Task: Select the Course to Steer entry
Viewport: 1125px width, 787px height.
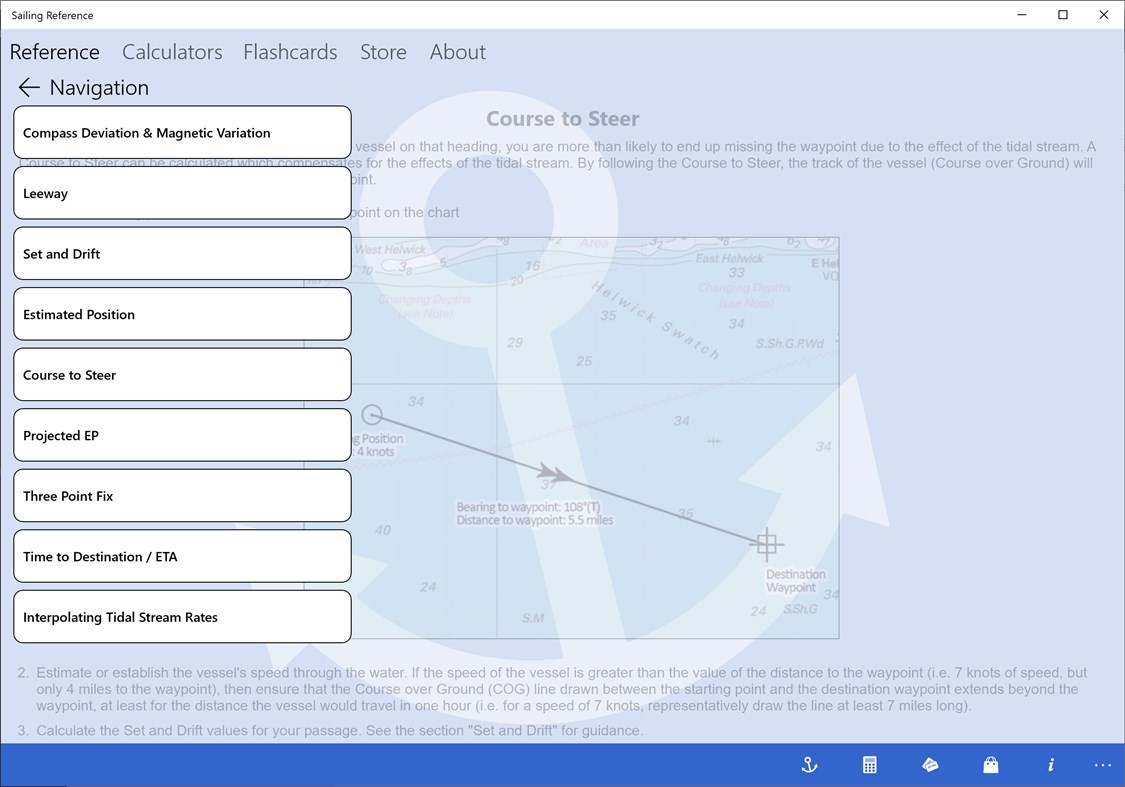Action: (182, 374)
